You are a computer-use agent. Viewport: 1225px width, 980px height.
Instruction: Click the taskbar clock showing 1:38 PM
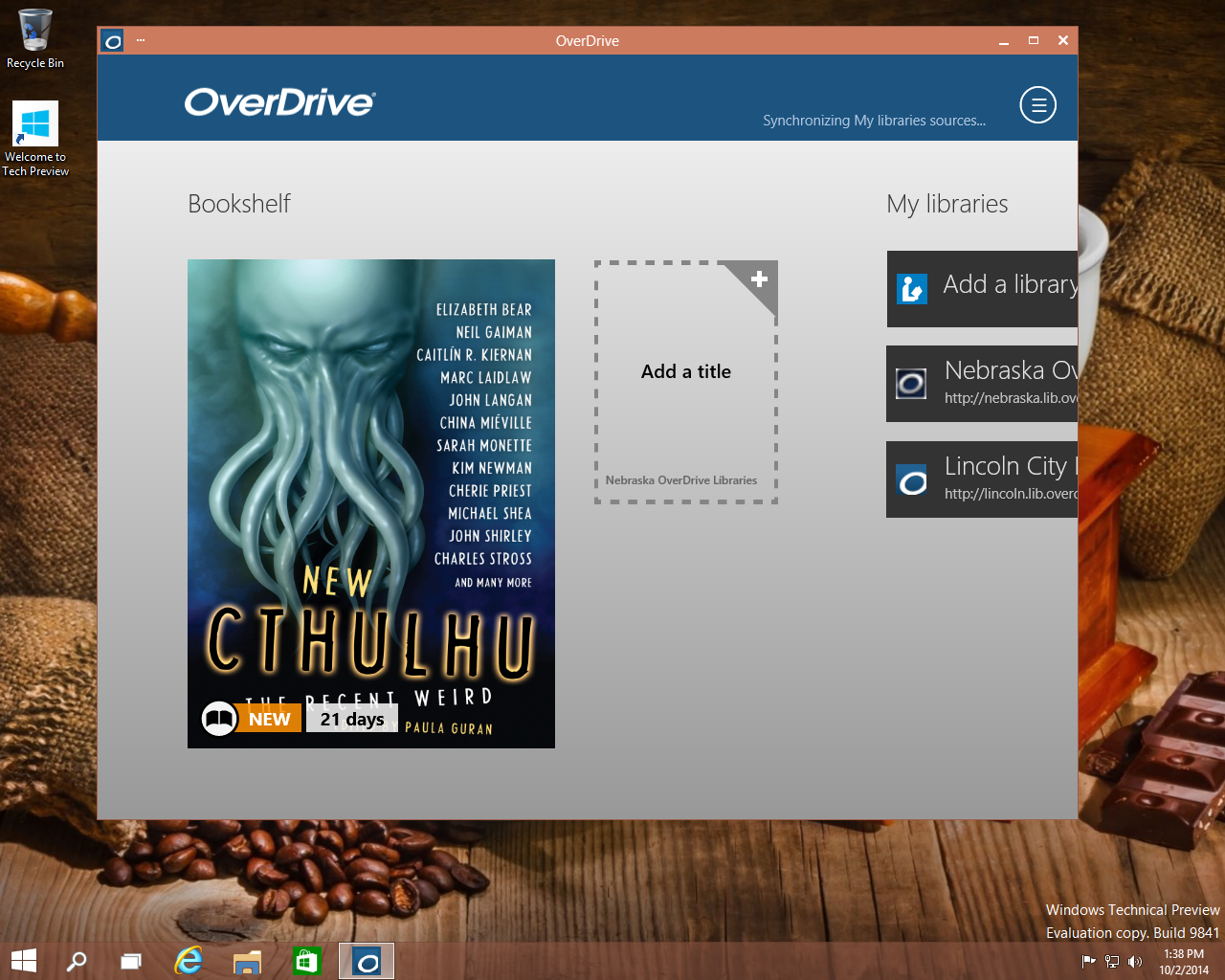[1184, 962]
